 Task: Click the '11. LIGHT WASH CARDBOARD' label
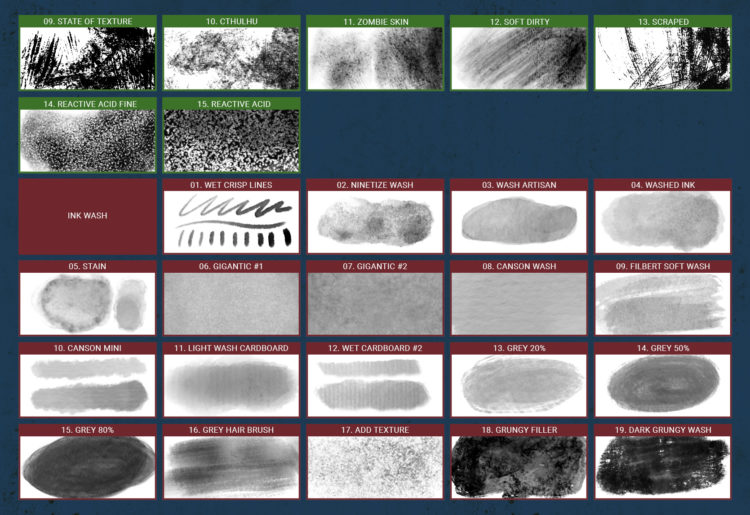pos(232,348)
